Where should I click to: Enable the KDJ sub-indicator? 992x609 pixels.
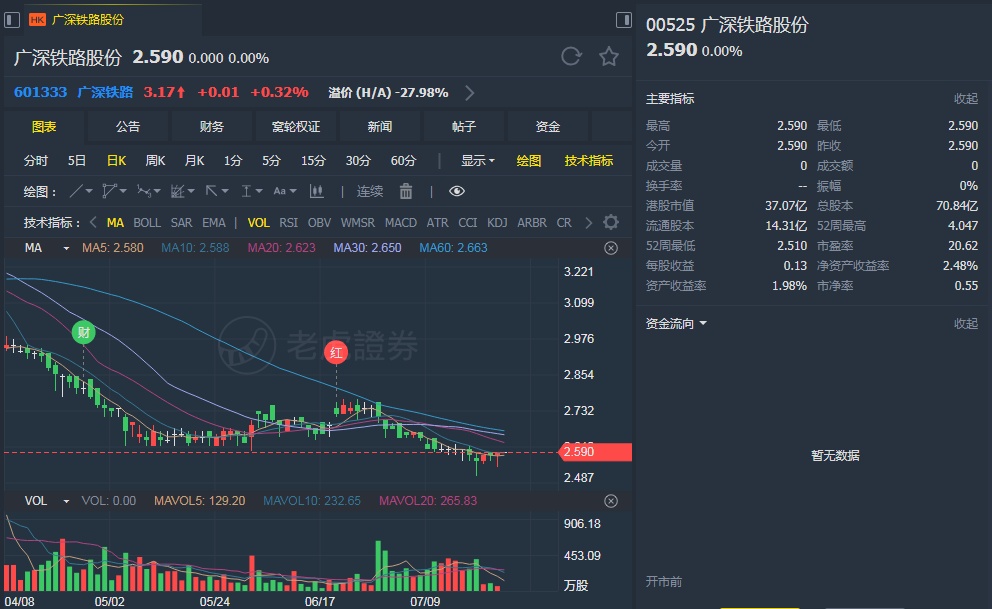(497, 223)
